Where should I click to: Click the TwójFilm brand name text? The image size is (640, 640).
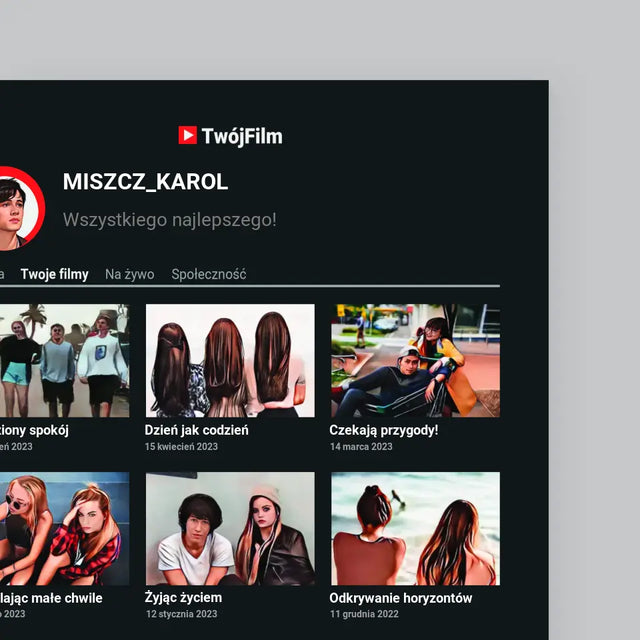(241, 136)
